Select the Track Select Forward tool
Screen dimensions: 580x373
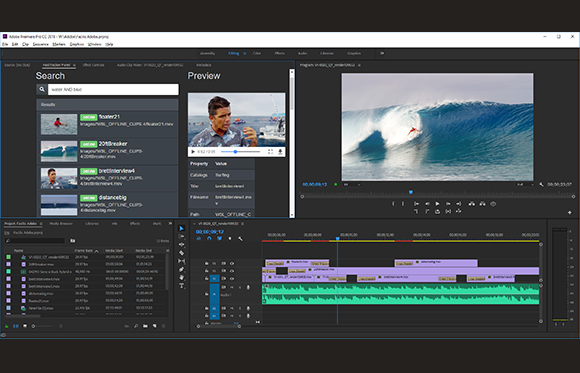pyautogui.click(x=182, y=236)
